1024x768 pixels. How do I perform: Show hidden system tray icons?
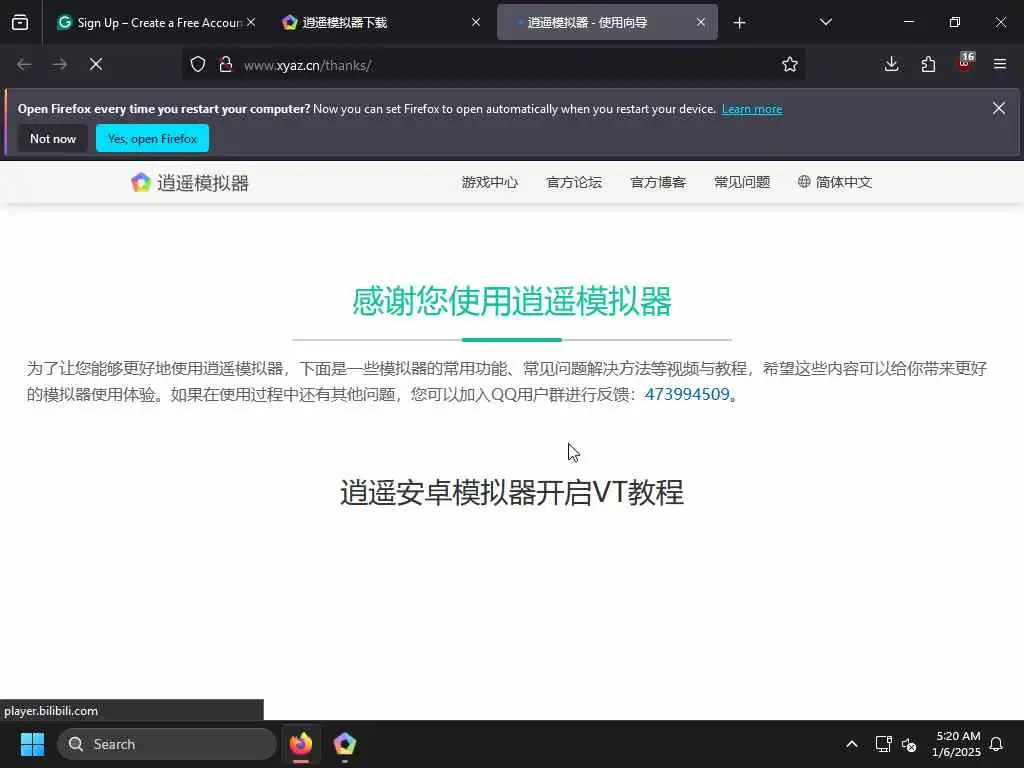[x=852, y=744]
